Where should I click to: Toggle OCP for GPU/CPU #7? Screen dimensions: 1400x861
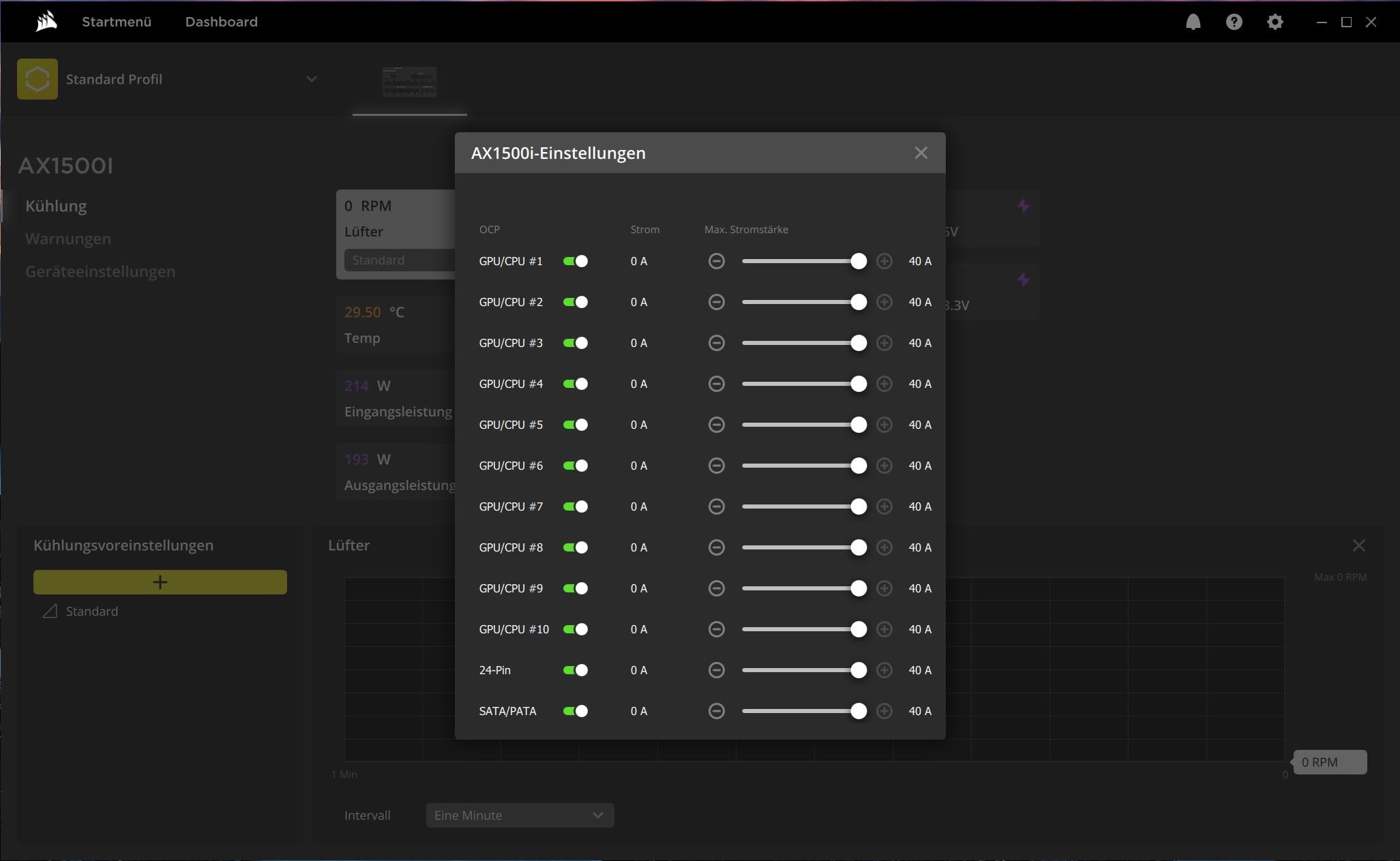[576, 507]
